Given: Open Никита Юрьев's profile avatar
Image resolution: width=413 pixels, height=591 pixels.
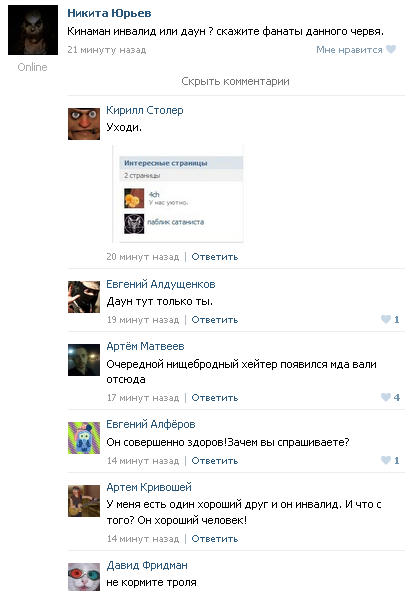Looking at the screenshot, I should 33,30.
